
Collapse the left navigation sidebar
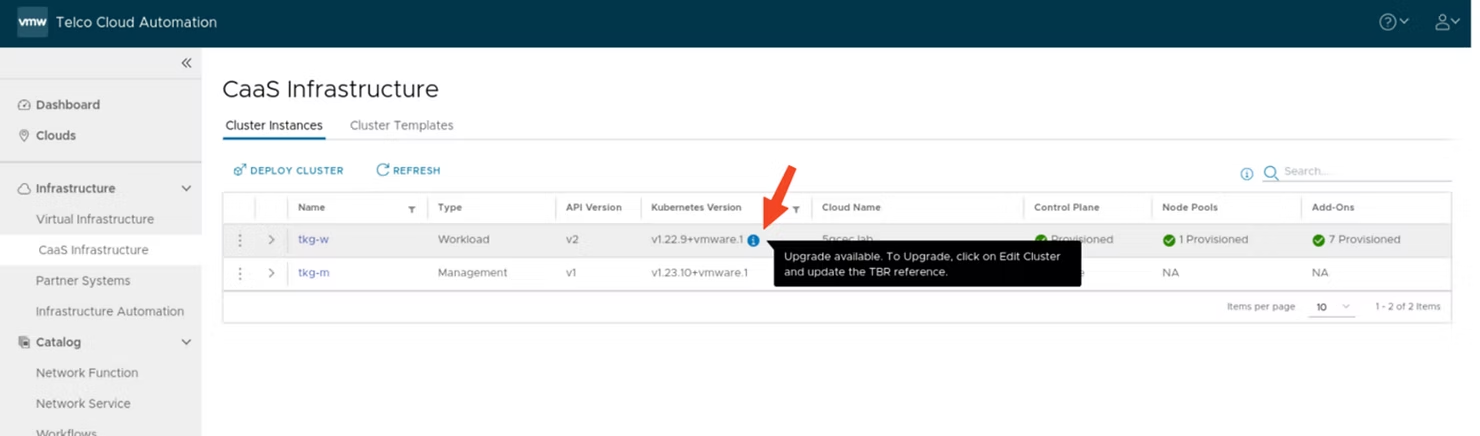(x=186, y=63)
